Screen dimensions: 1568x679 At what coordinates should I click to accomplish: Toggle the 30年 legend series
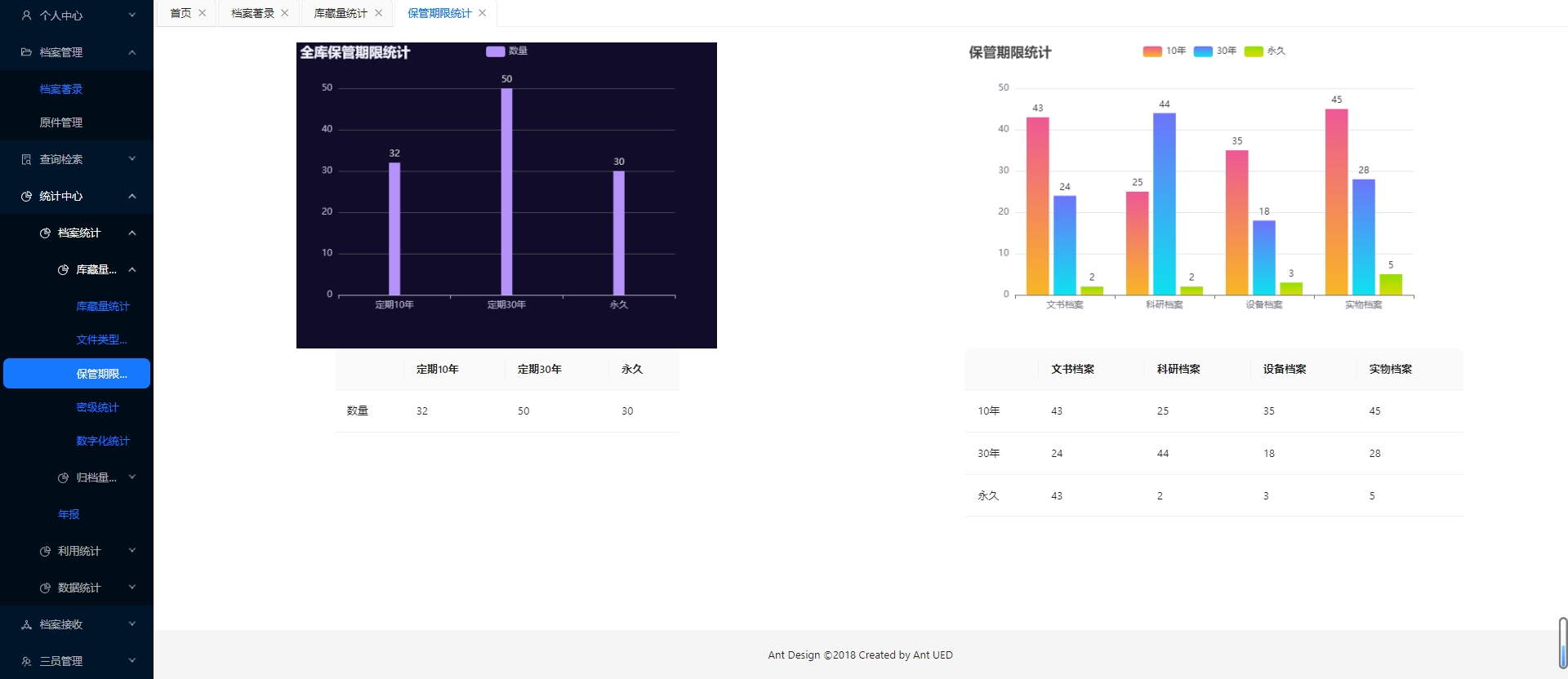click(1215, 51)
